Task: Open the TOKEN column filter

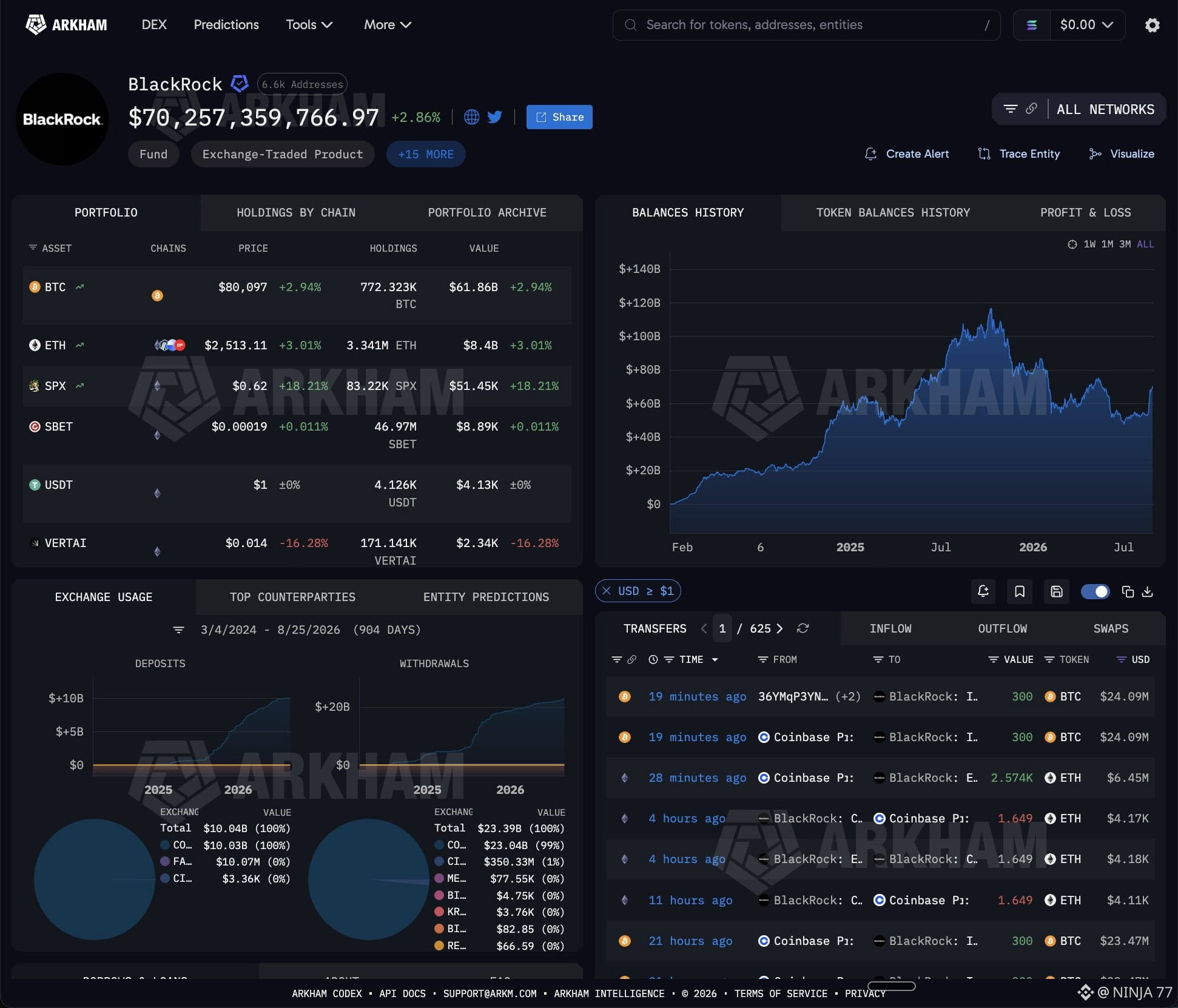Action: [1049, 659]
